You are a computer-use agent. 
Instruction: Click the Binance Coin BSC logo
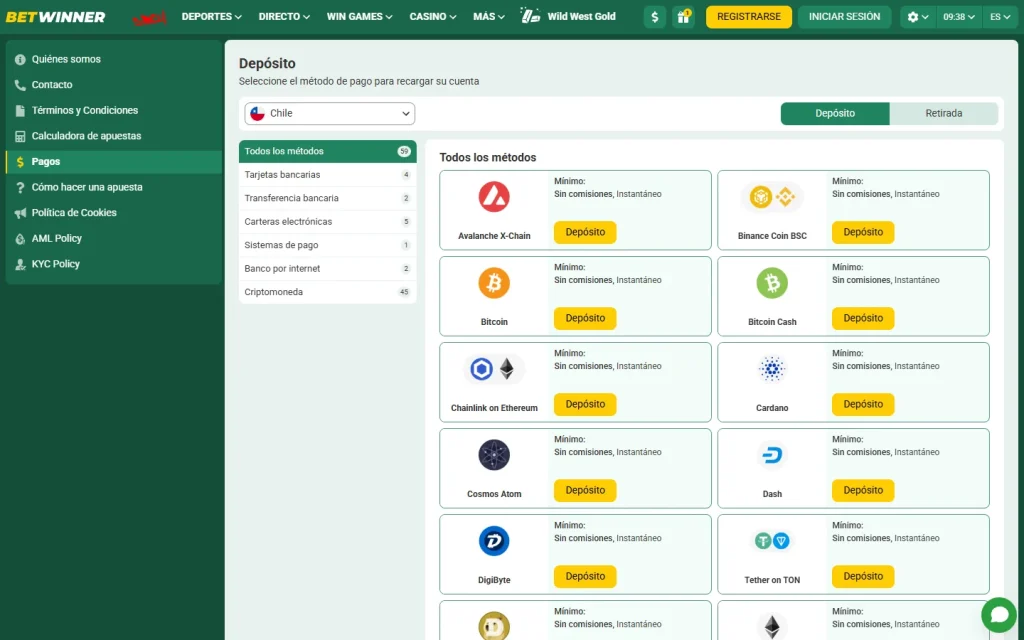[772, 197]
